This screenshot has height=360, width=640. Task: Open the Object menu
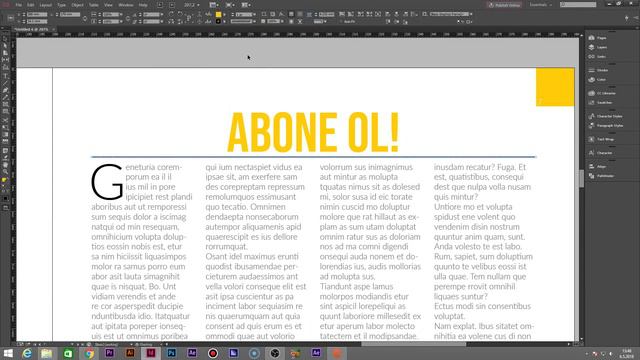tap(78, 5)
